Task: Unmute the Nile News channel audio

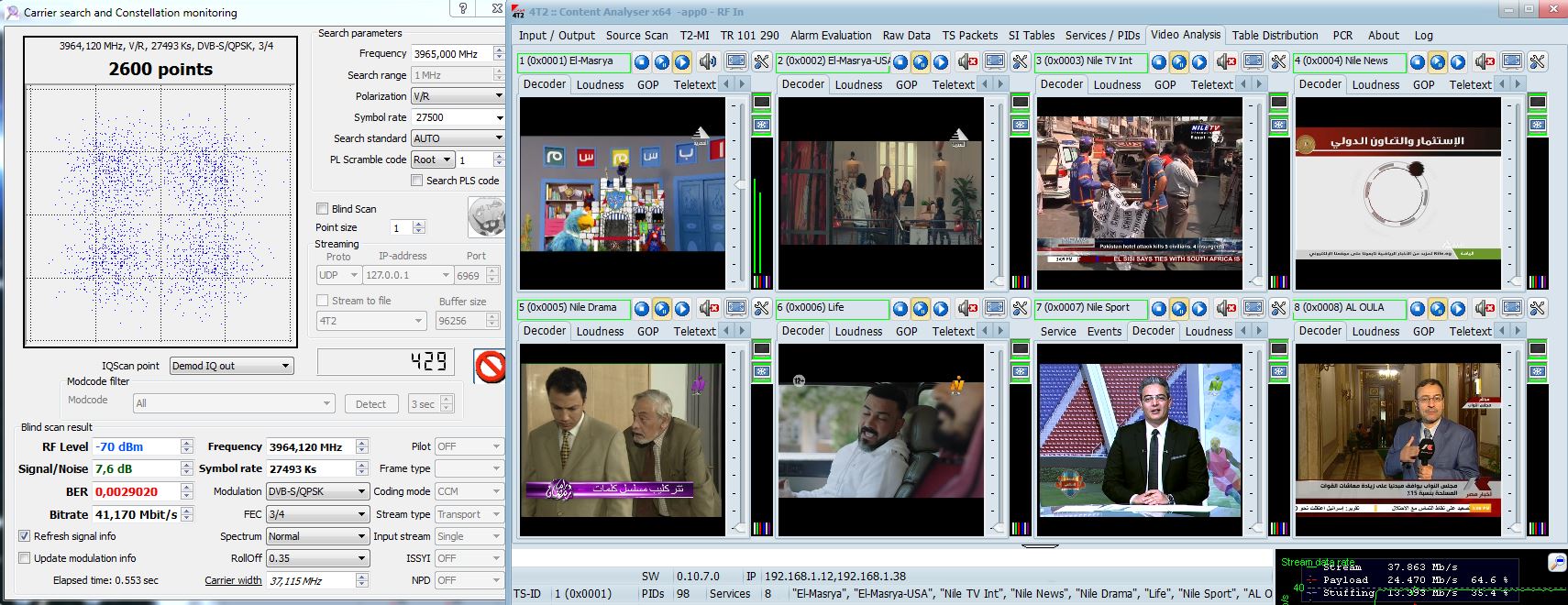Action: 1484,62
